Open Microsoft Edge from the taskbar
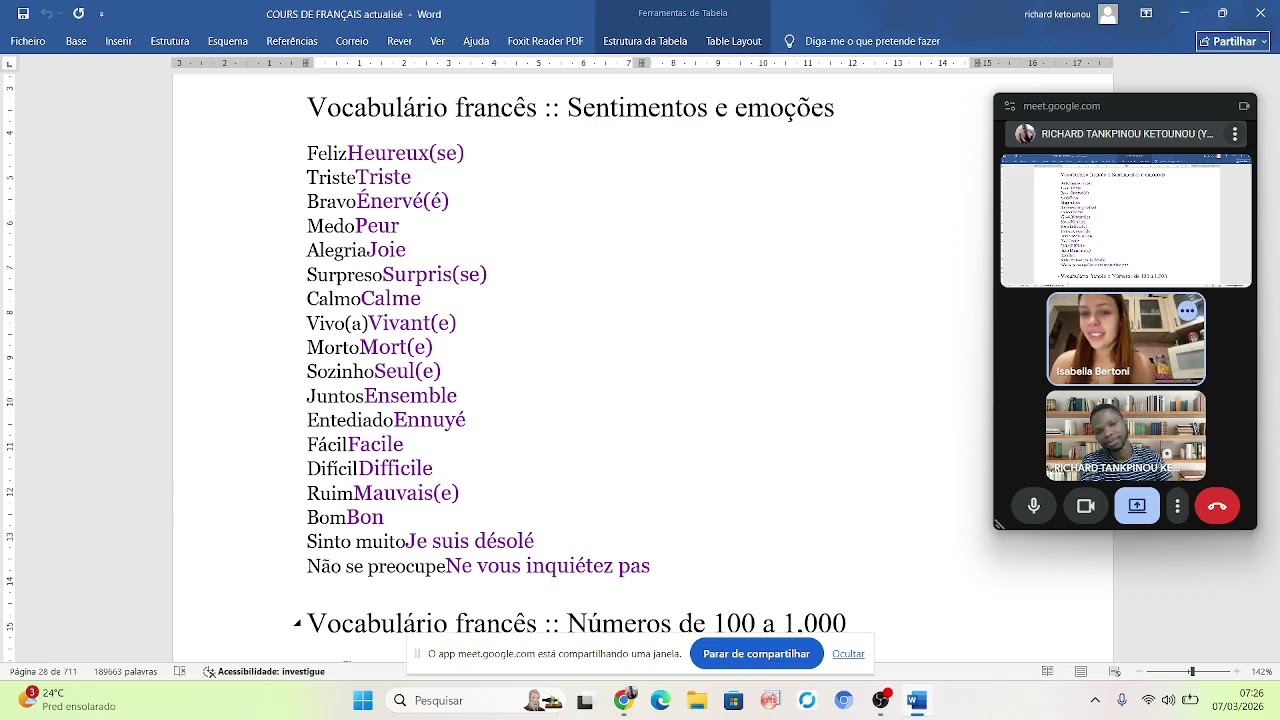Image resolution: width=1280 pixels, height=720 pixels. [x=660, y=701]
